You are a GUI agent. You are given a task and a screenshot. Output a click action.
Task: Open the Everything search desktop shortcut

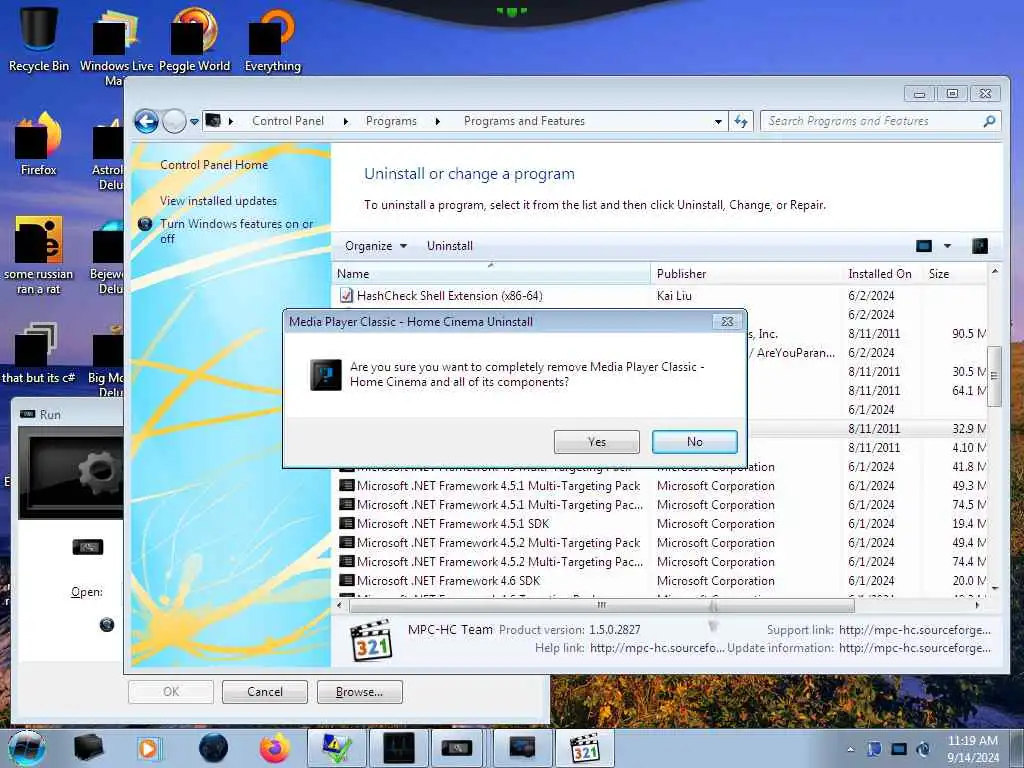(272, 38)
